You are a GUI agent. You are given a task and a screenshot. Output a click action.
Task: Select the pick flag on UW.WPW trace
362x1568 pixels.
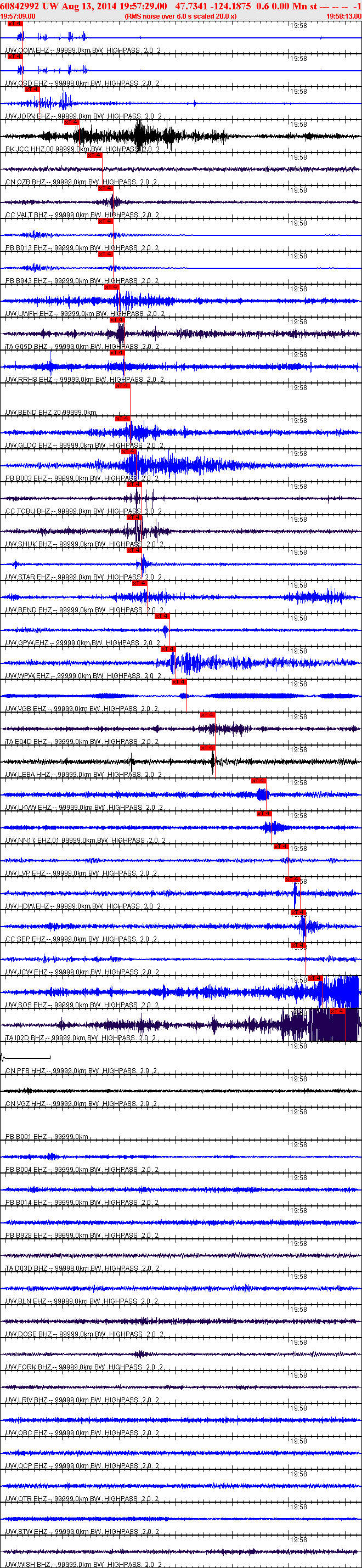(168, 649)
